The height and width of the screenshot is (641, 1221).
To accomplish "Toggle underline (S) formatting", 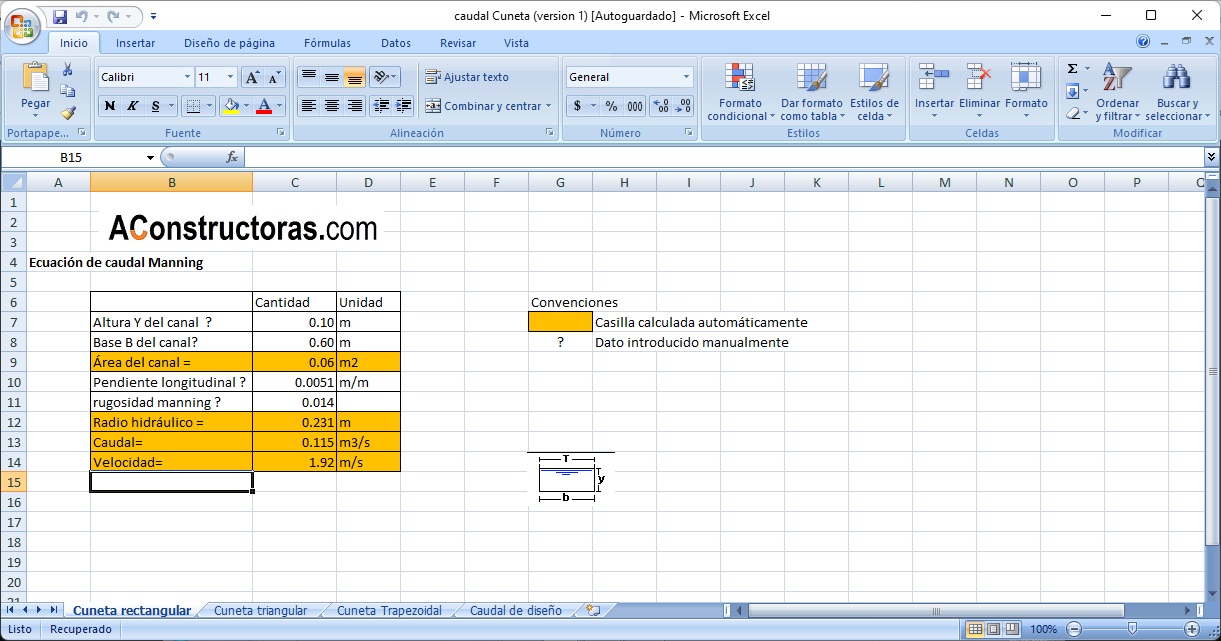I will [155, 106].
